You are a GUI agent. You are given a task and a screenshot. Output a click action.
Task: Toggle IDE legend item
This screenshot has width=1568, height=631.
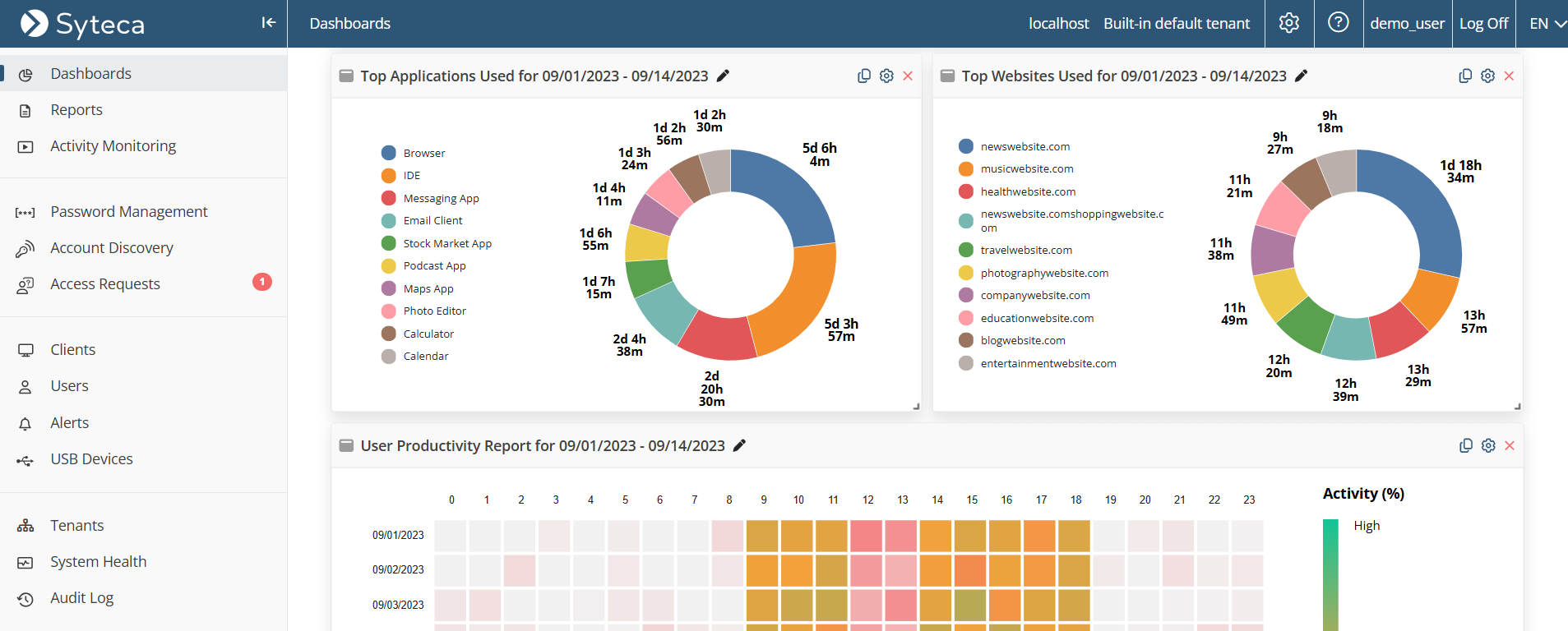pyautogui.click(x=400, y=175)
